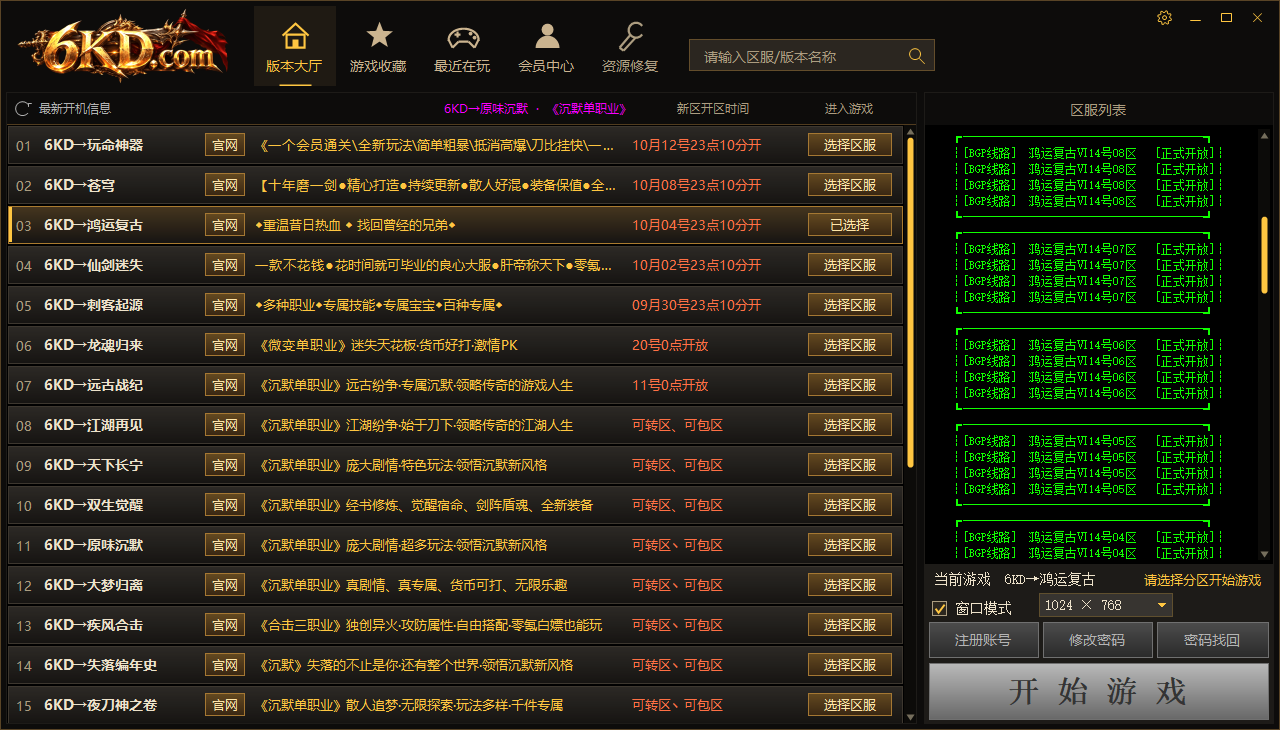Select the 6KD→双生觉醒 row name
This screenshot has width=1280, height=730.
93,505
